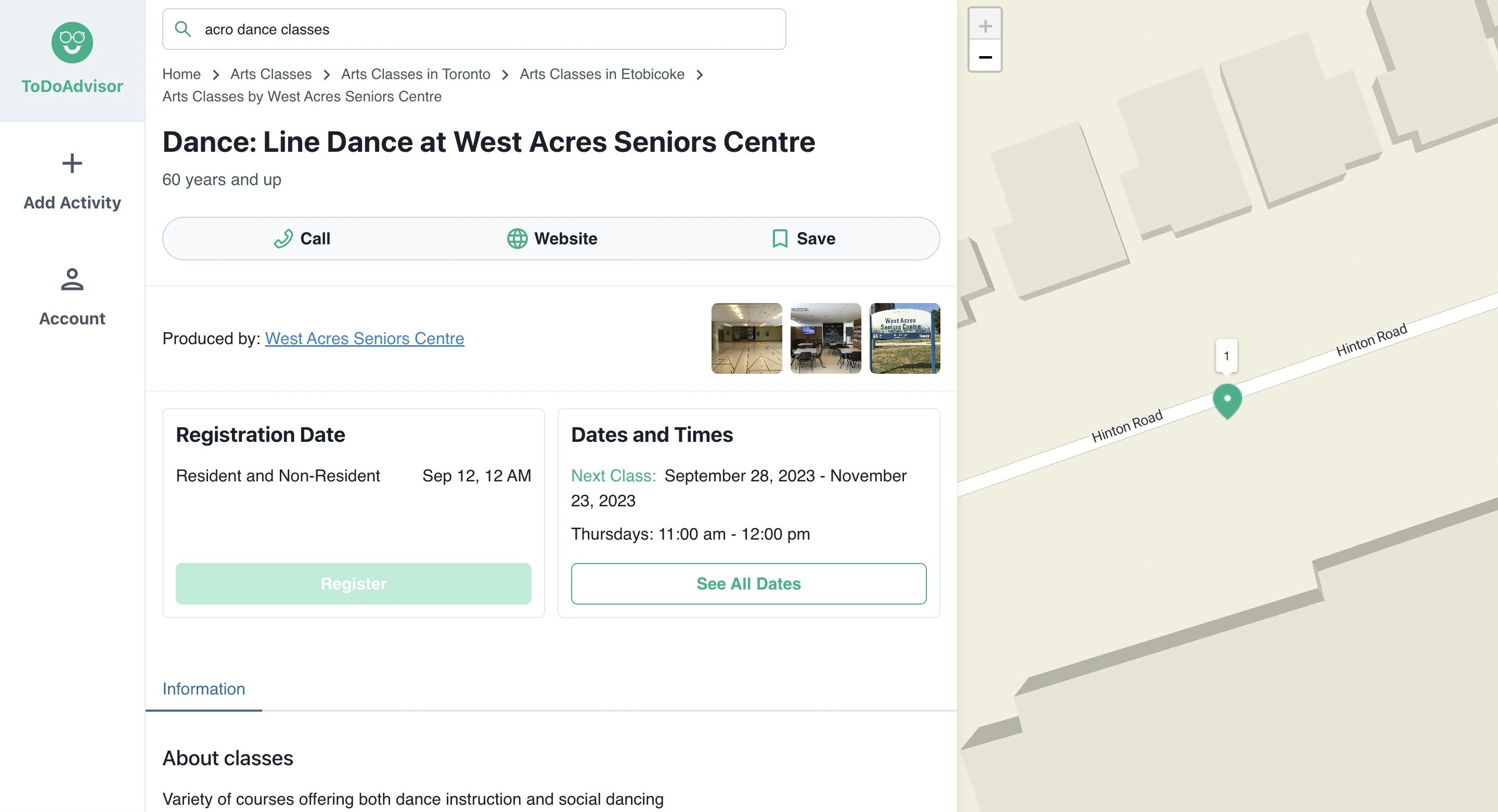View the lounge room photo thumbnail
This screenshot has height=812, width=1498.
click(x=826, y=338)
